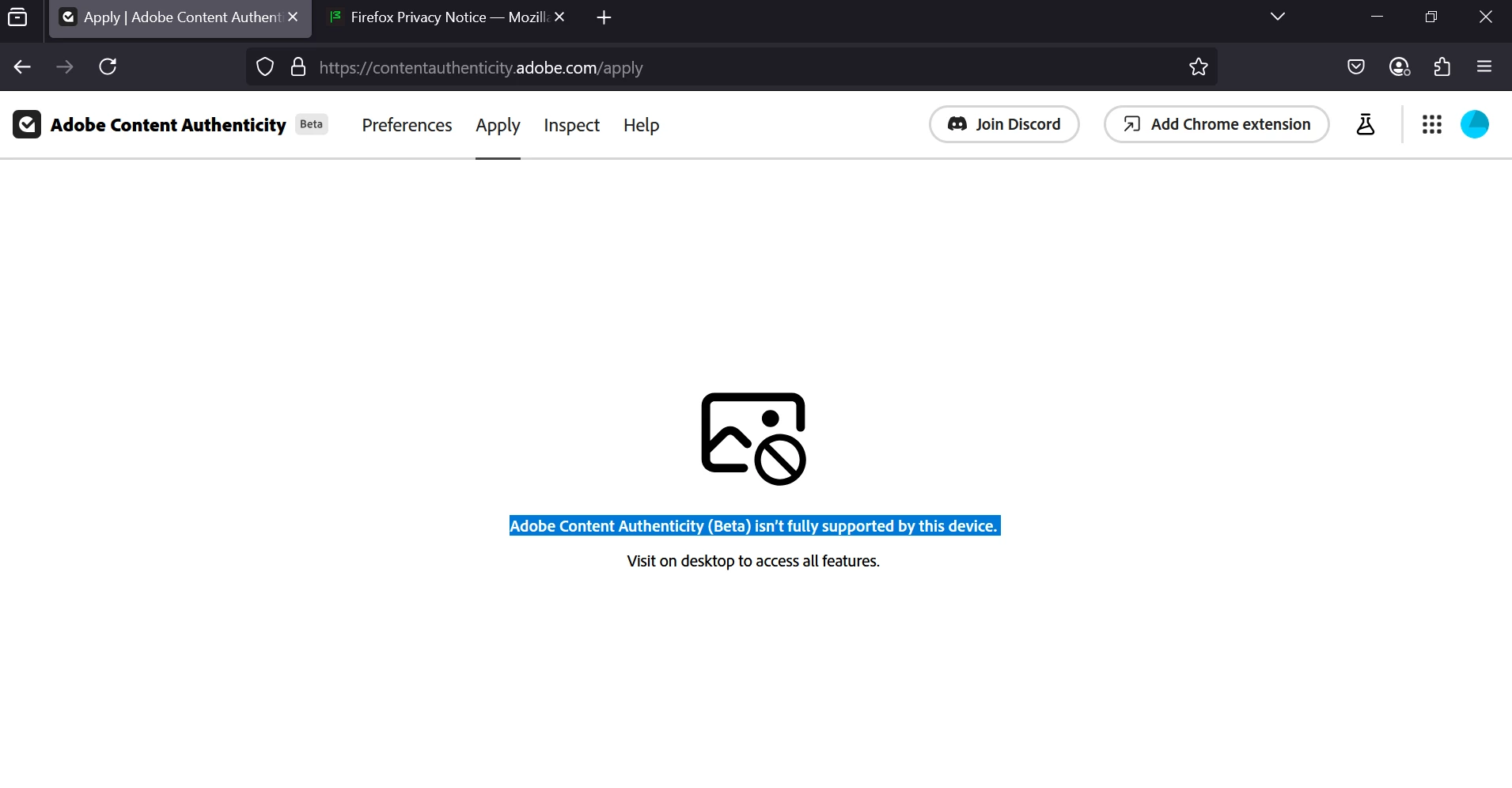Image resolution: width=1512 pixels, height=788 pixels.
Task: Open the Help menu item
Action: point(641,125)
